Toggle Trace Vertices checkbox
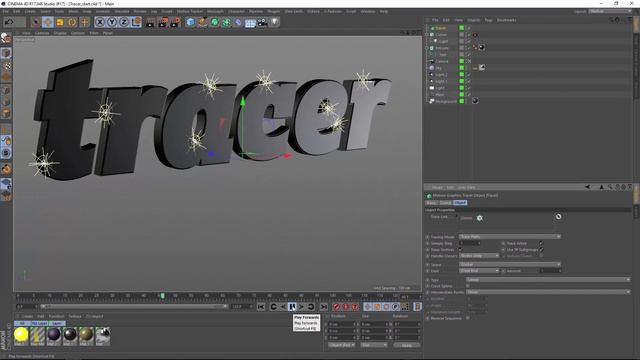 [460, 249]
